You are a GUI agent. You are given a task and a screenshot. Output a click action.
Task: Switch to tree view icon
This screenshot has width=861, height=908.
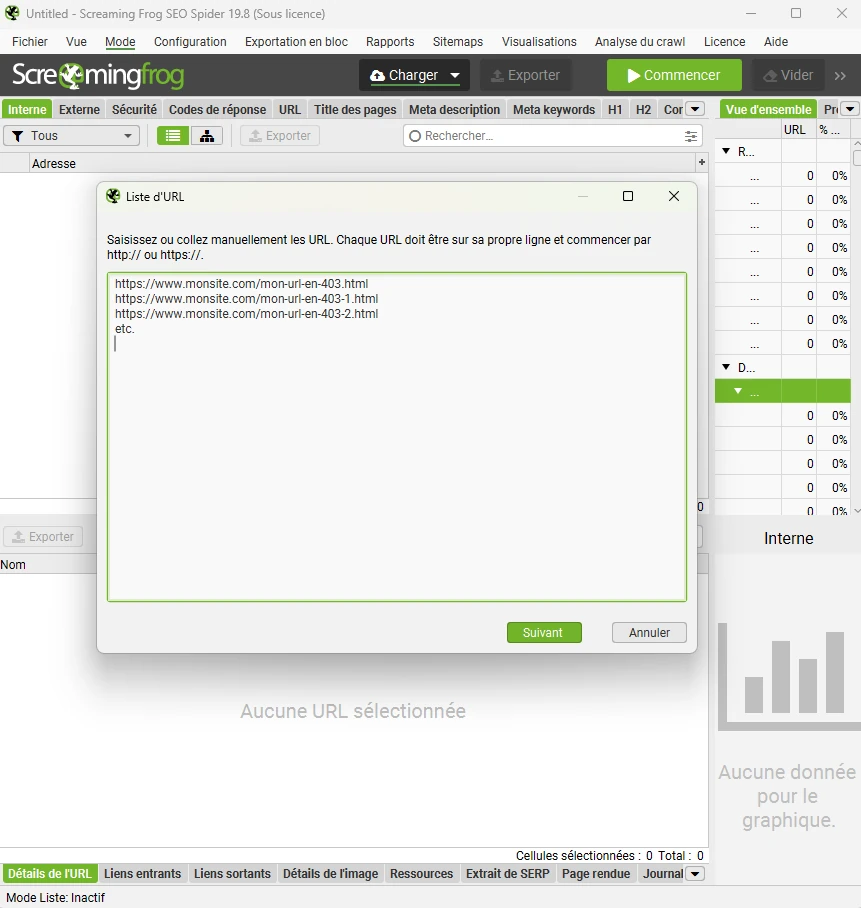coord(207,136)
